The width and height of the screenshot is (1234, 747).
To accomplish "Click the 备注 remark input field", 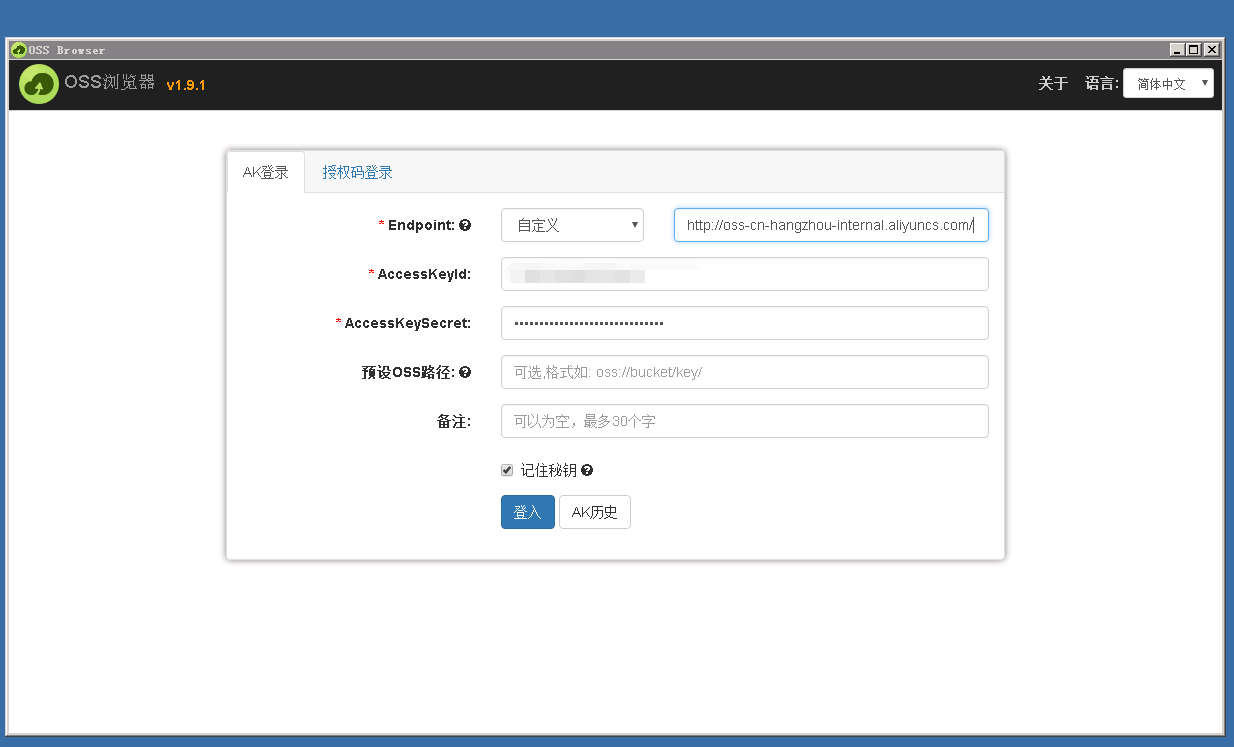I will 745,421.
